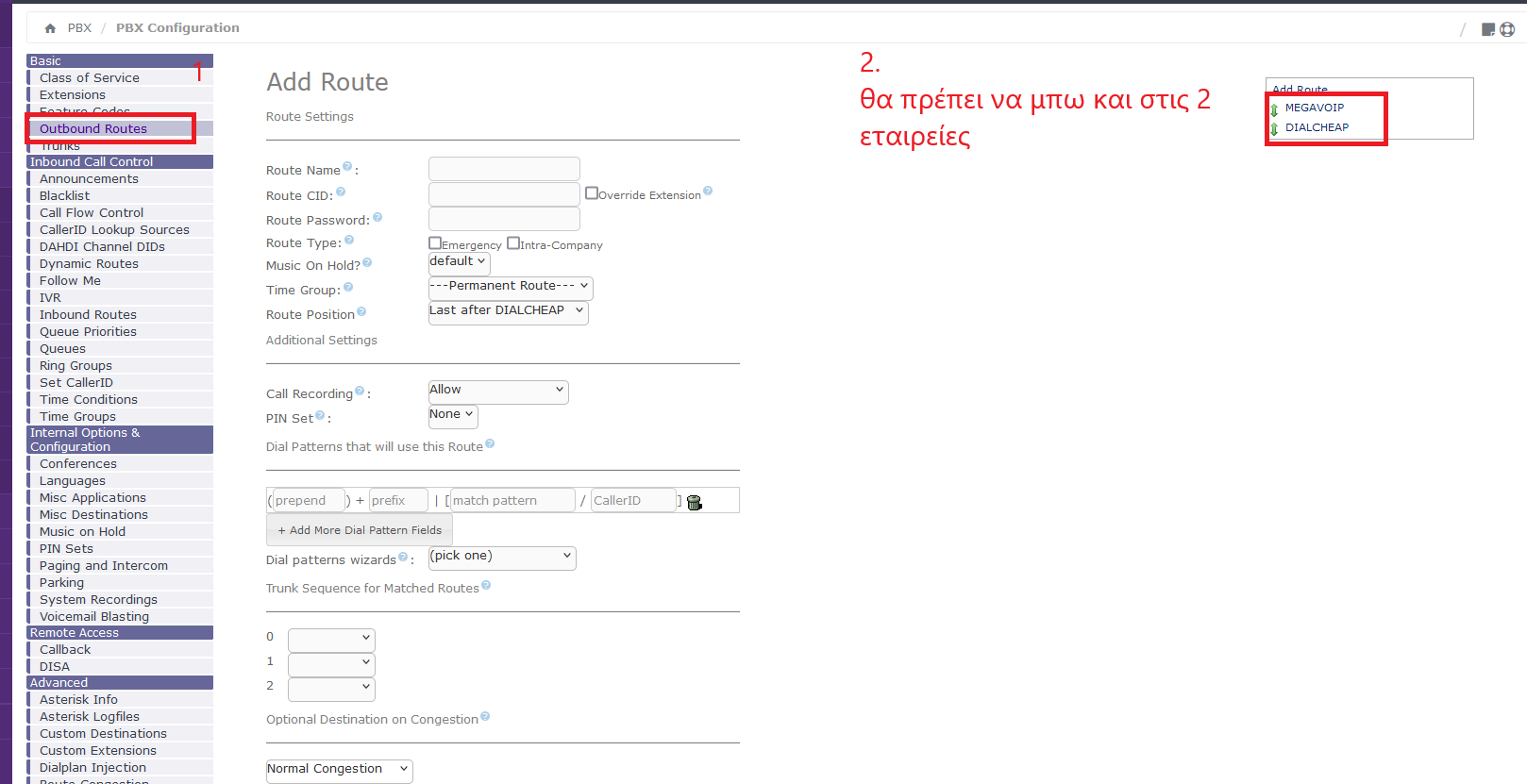This screenshot has width=1527, height=784.
Task: Open the MEGAVOIP route link
Action: click(x=1314, y=108)
